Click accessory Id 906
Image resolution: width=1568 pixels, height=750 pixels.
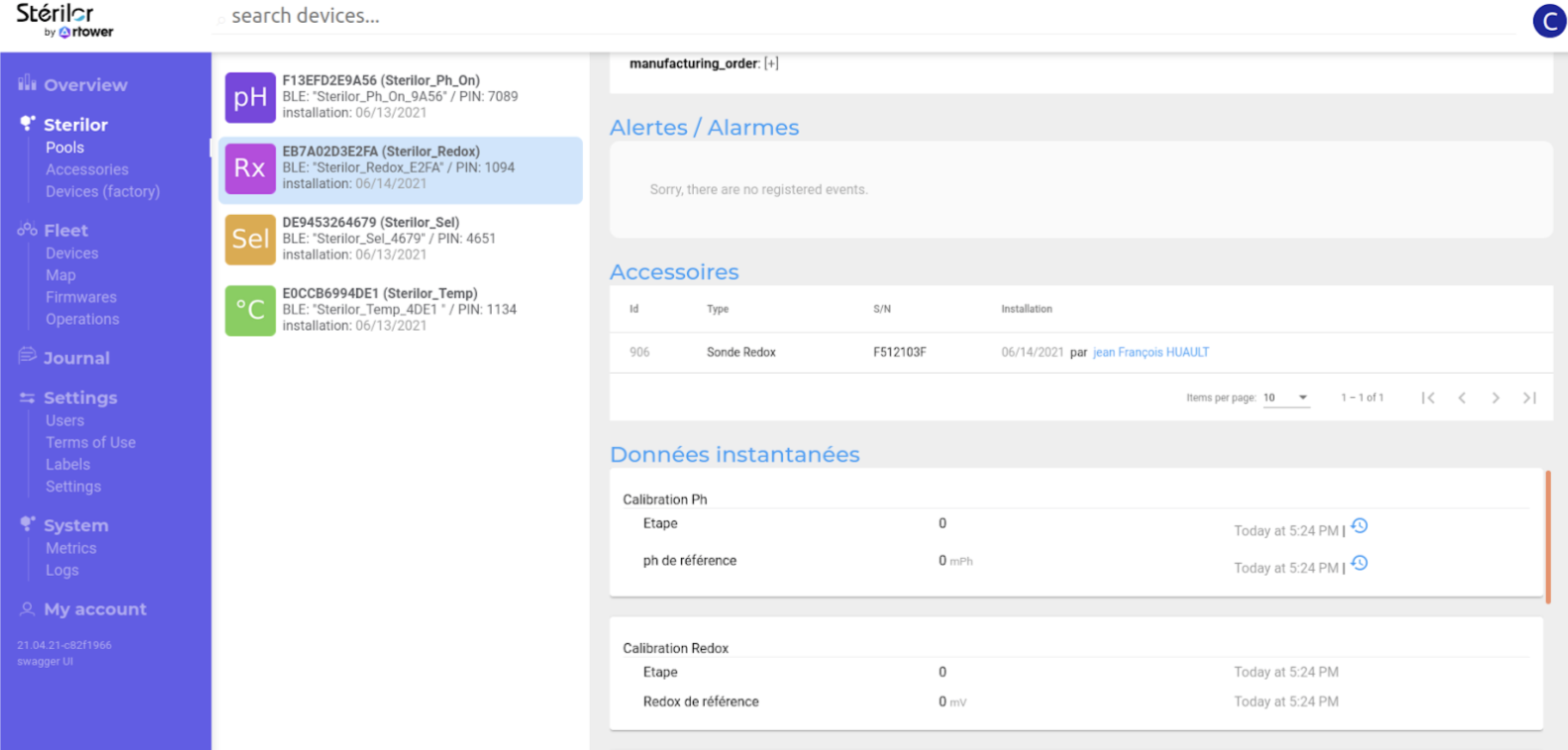639,352
